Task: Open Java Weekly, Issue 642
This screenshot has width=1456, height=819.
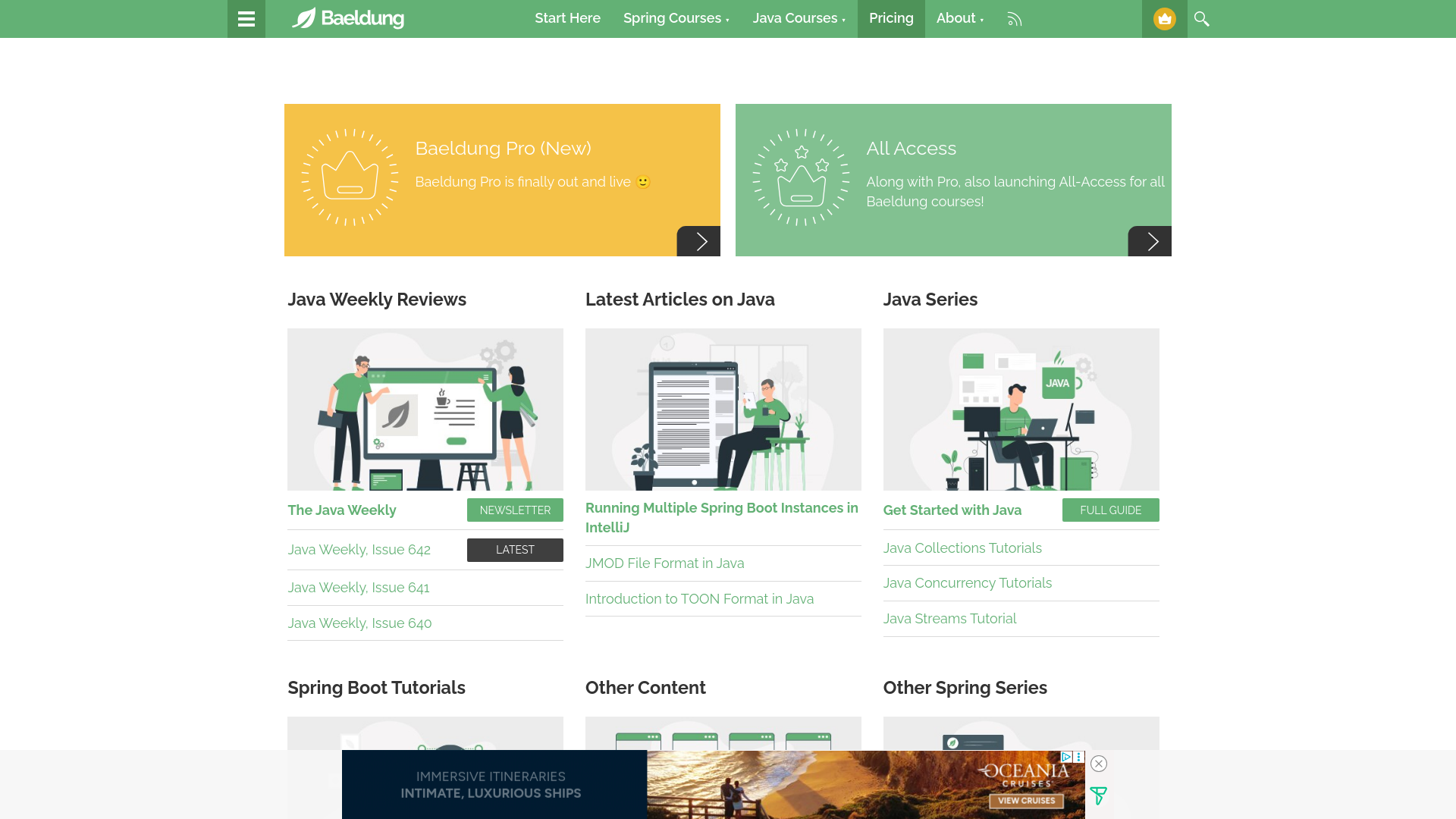Action: 359,550
